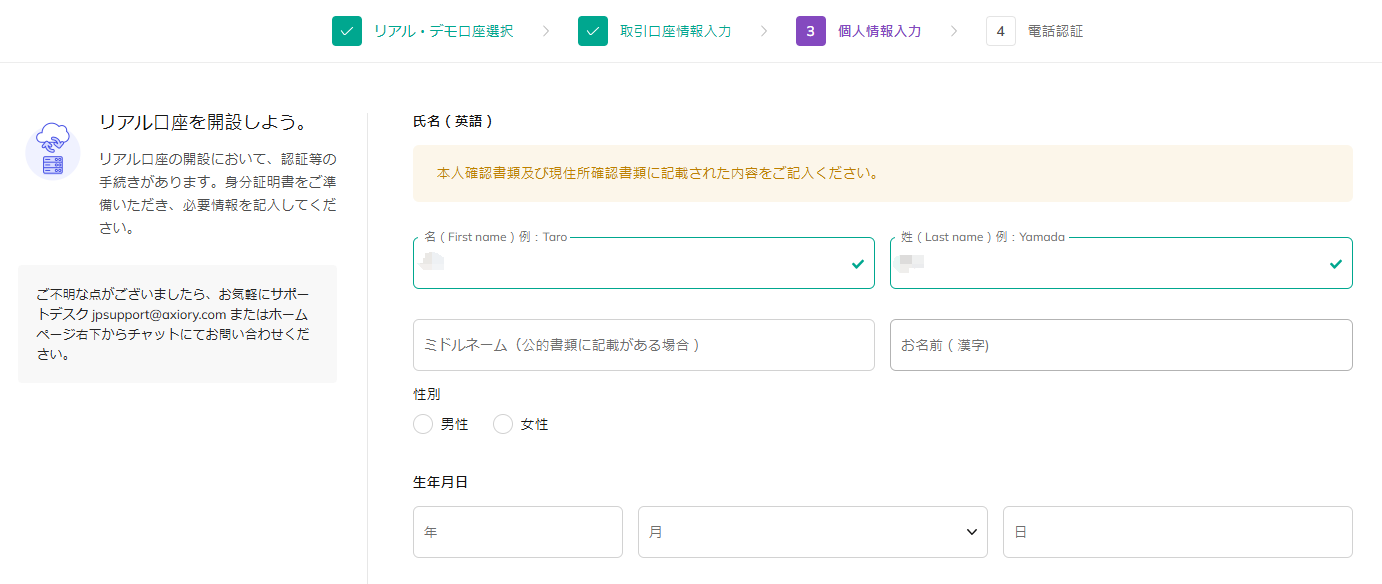The width and height of the screenshot is (1382, 584).
Task: Go to the 取引口座情報入力 step
Action: (x=675, y=31)
